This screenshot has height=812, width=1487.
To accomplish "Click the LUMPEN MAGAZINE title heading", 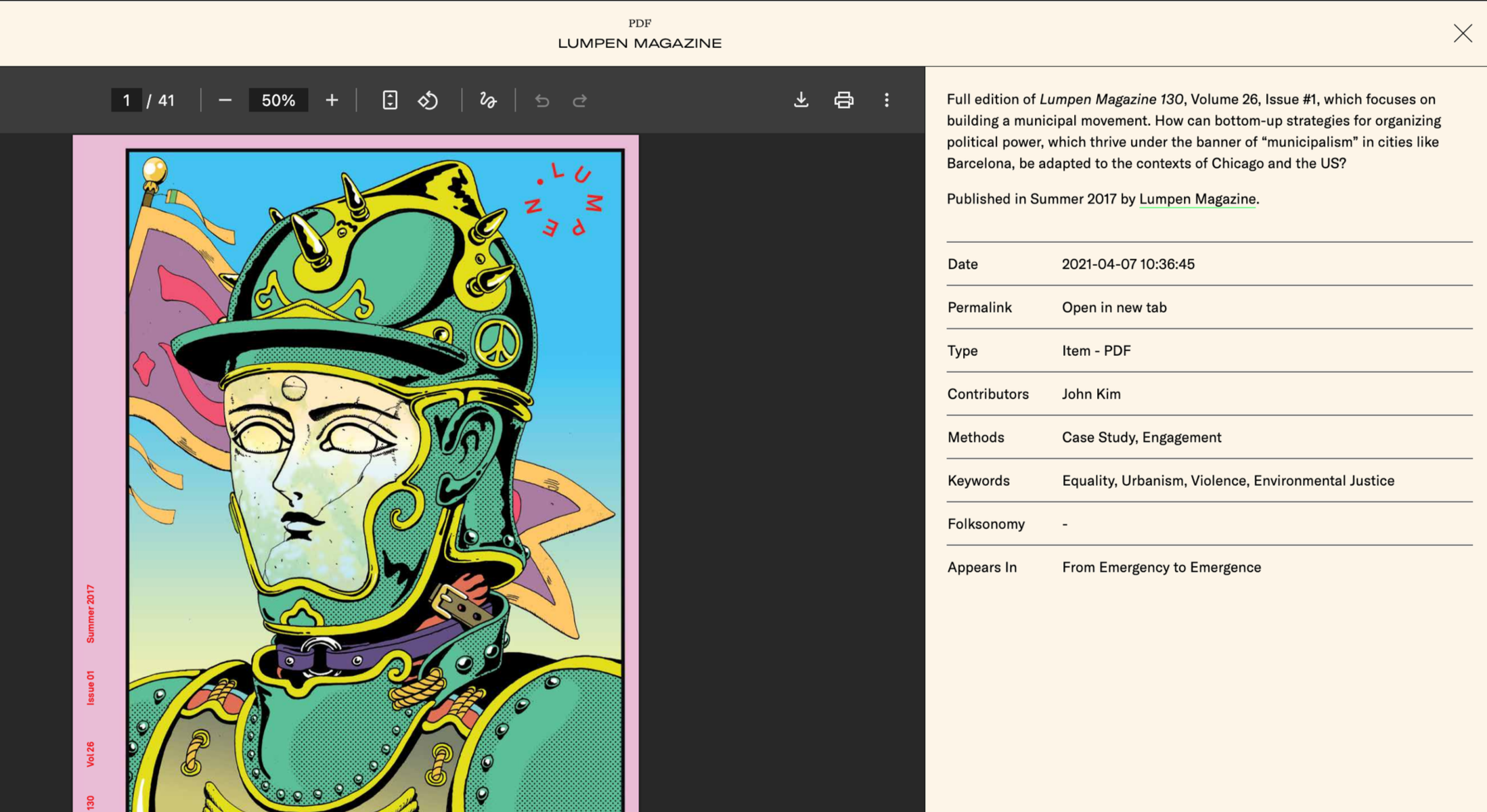I will pyautogui.click(x=640, y=43).
